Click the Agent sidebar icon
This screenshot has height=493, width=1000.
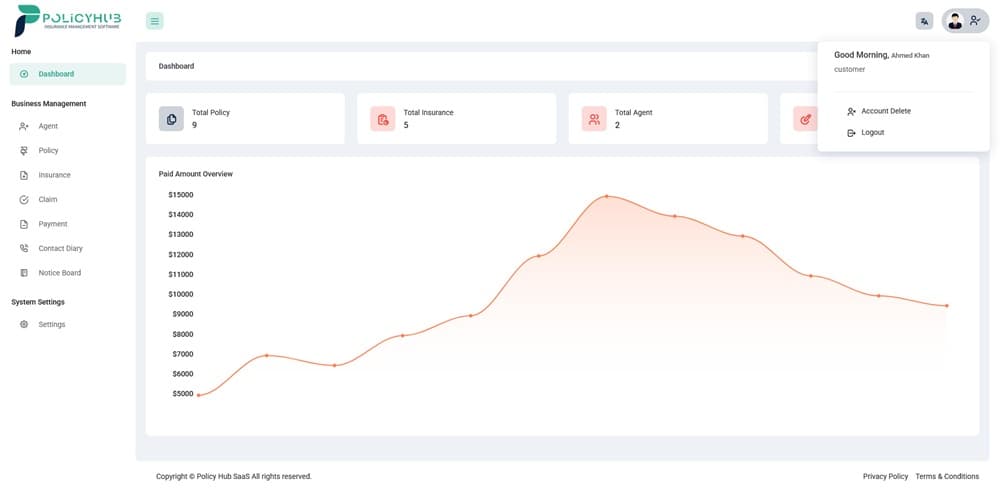click(24, 126)
